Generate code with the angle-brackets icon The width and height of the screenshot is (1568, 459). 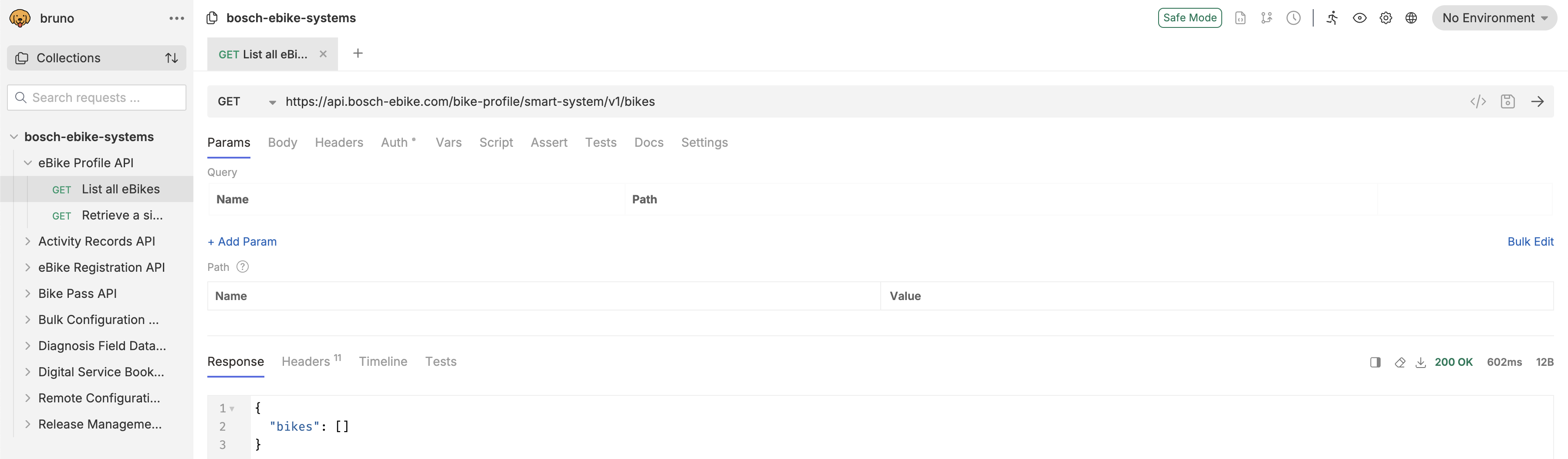(1478, 101)
